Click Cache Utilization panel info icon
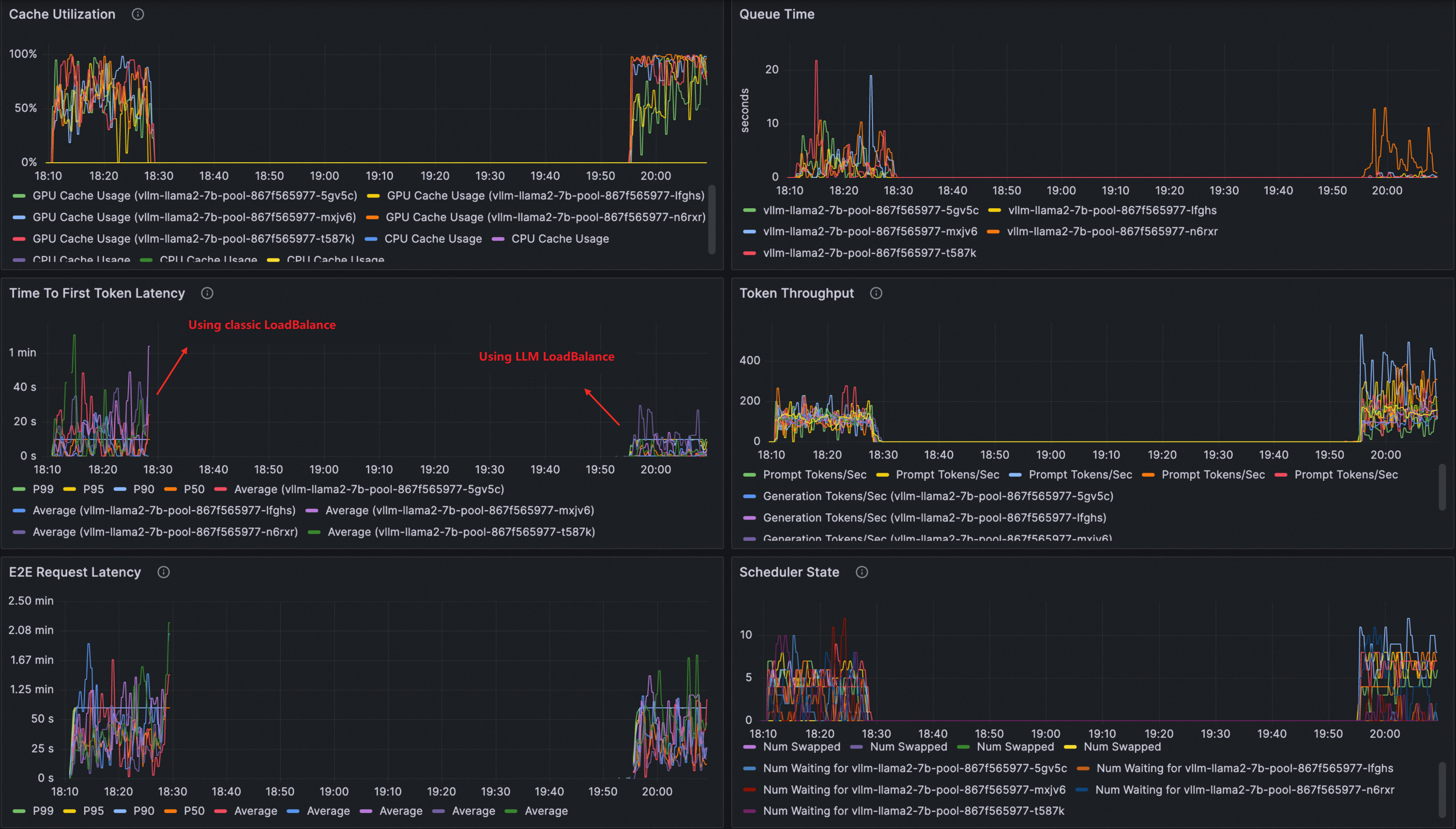The image size is (1456, 829). (x=138, y=14)
